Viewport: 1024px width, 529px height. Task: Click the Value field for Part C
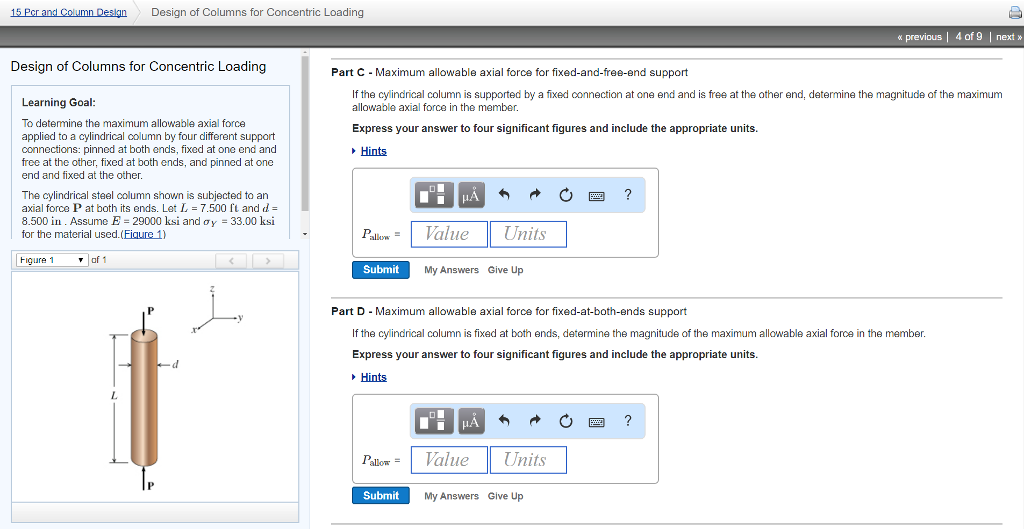point(449,234)
